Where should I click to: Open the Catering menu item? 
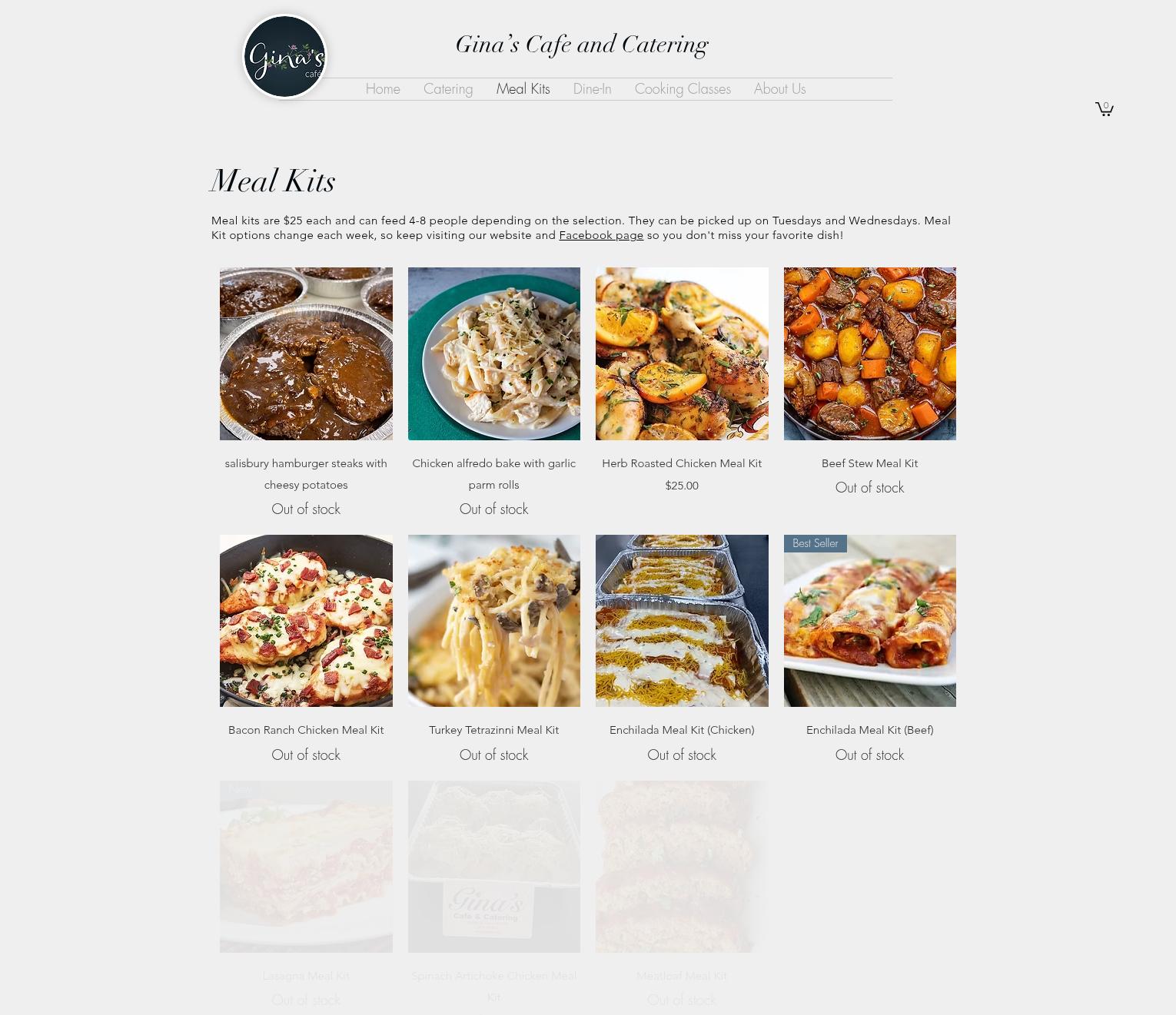(x=448, y=89)
